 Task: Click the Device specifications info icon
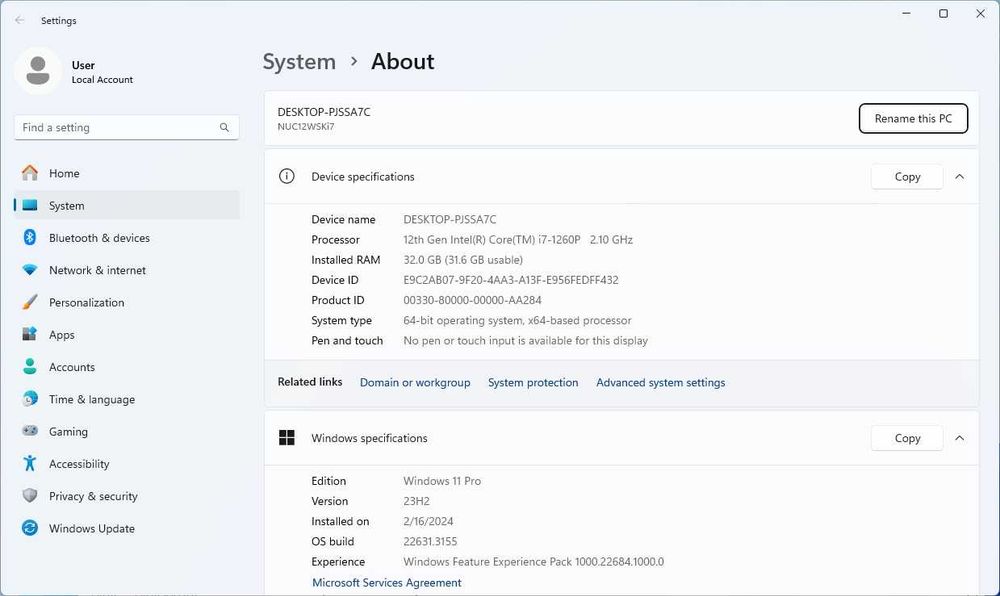coord(287,177)
